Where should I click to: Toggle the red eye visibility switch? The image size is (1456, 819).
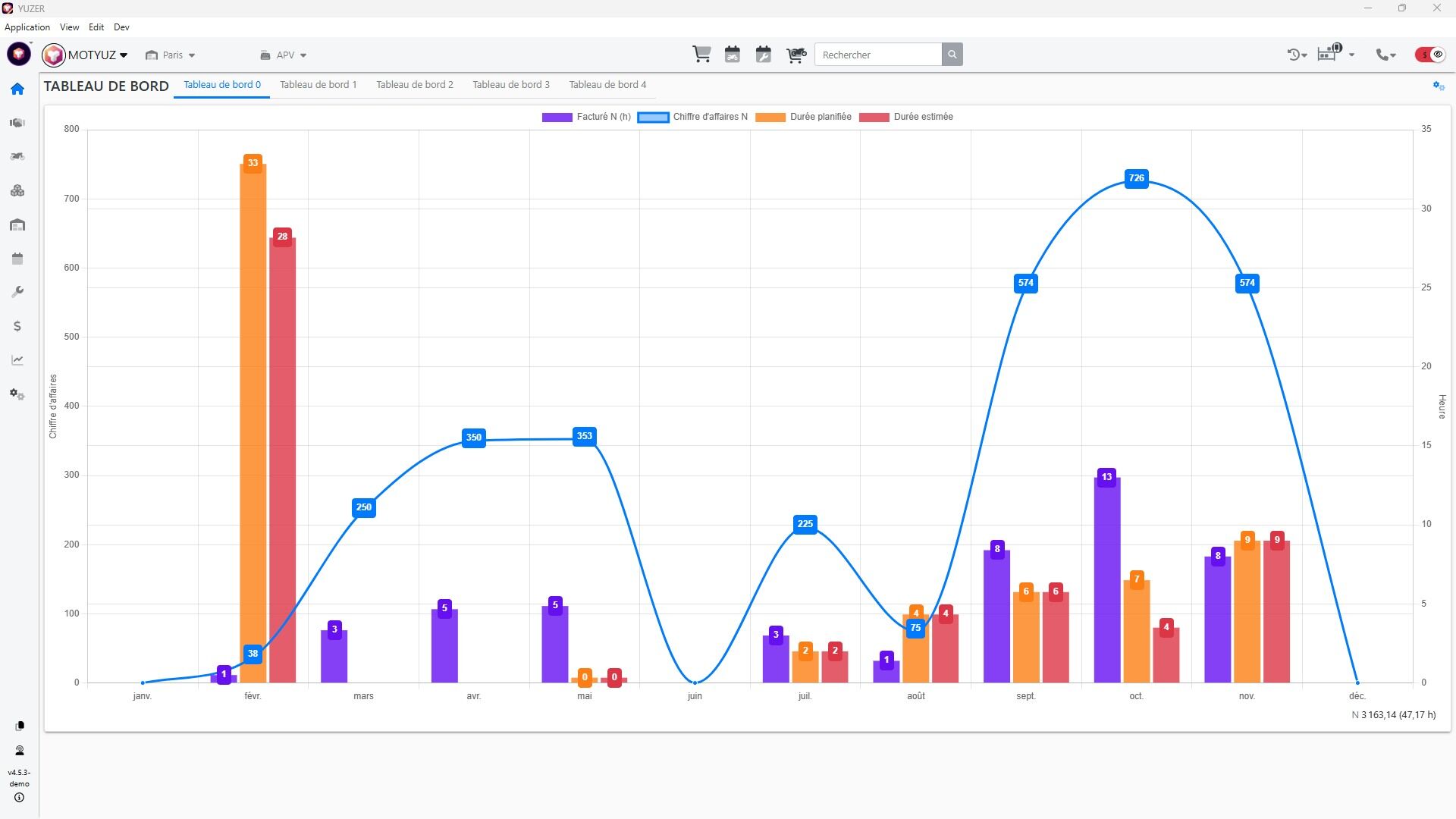point(1430,55)
